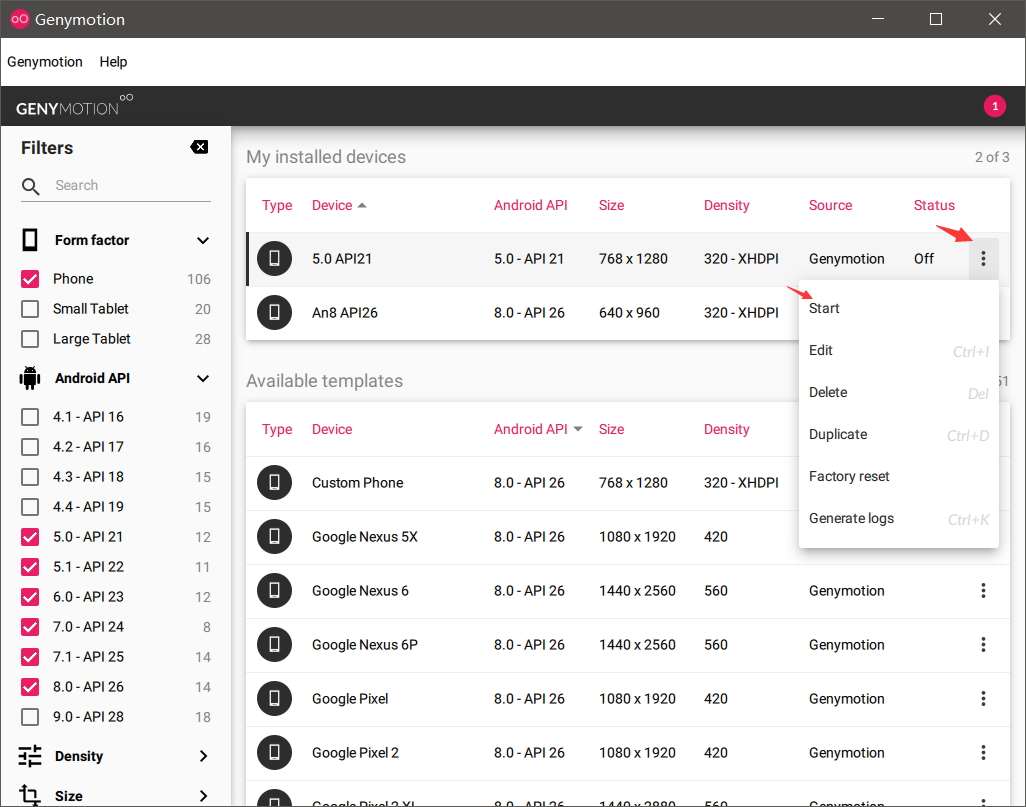This screenshot has height=807, width=1026.
Task: Collapse the Form factor filter section
Action: (203, 240)
